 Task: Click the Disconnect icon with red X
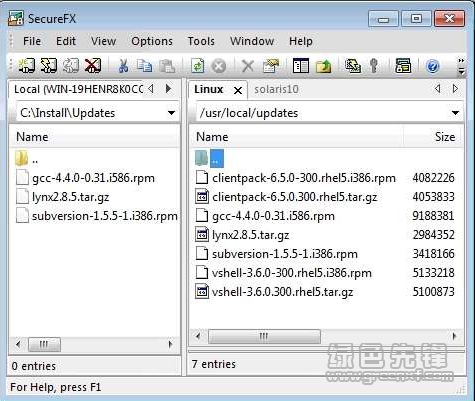click(x=93, y=66)
